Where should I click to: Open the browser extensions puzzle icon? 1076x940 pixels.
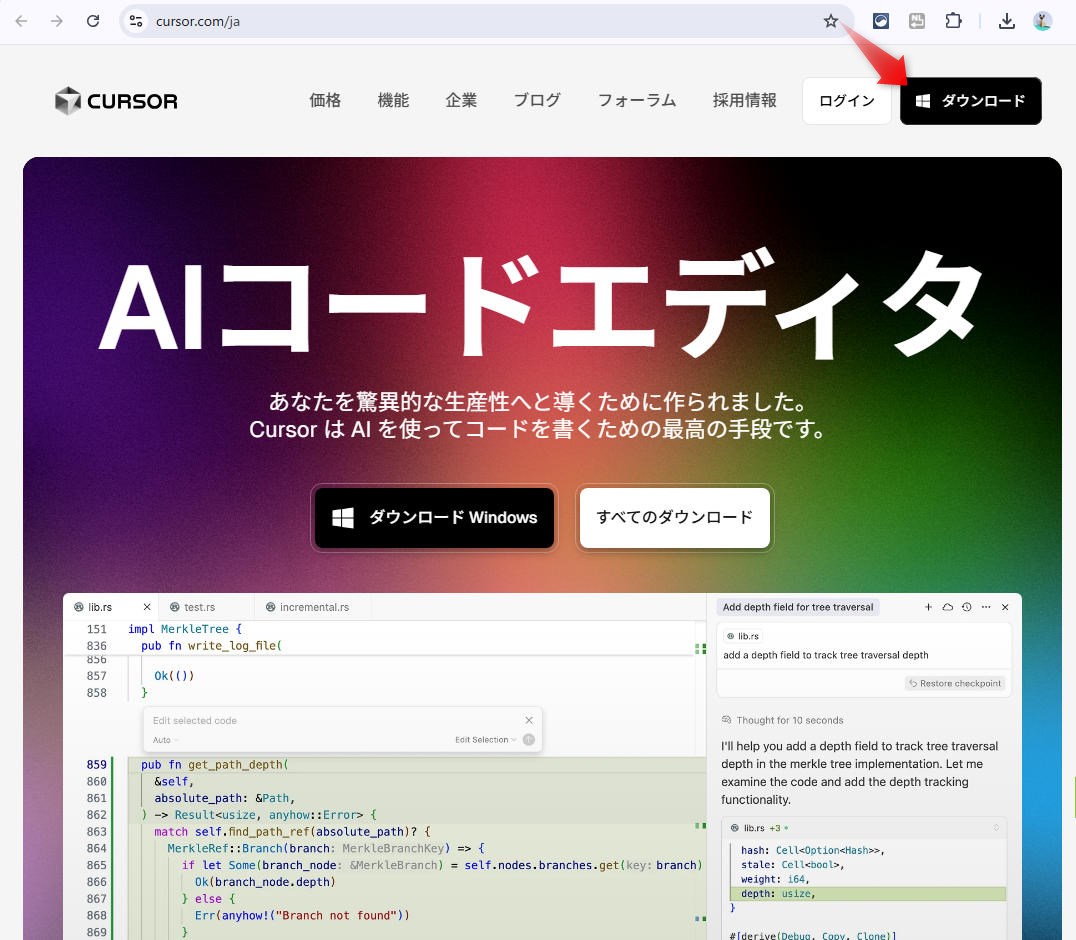[953, 21]
